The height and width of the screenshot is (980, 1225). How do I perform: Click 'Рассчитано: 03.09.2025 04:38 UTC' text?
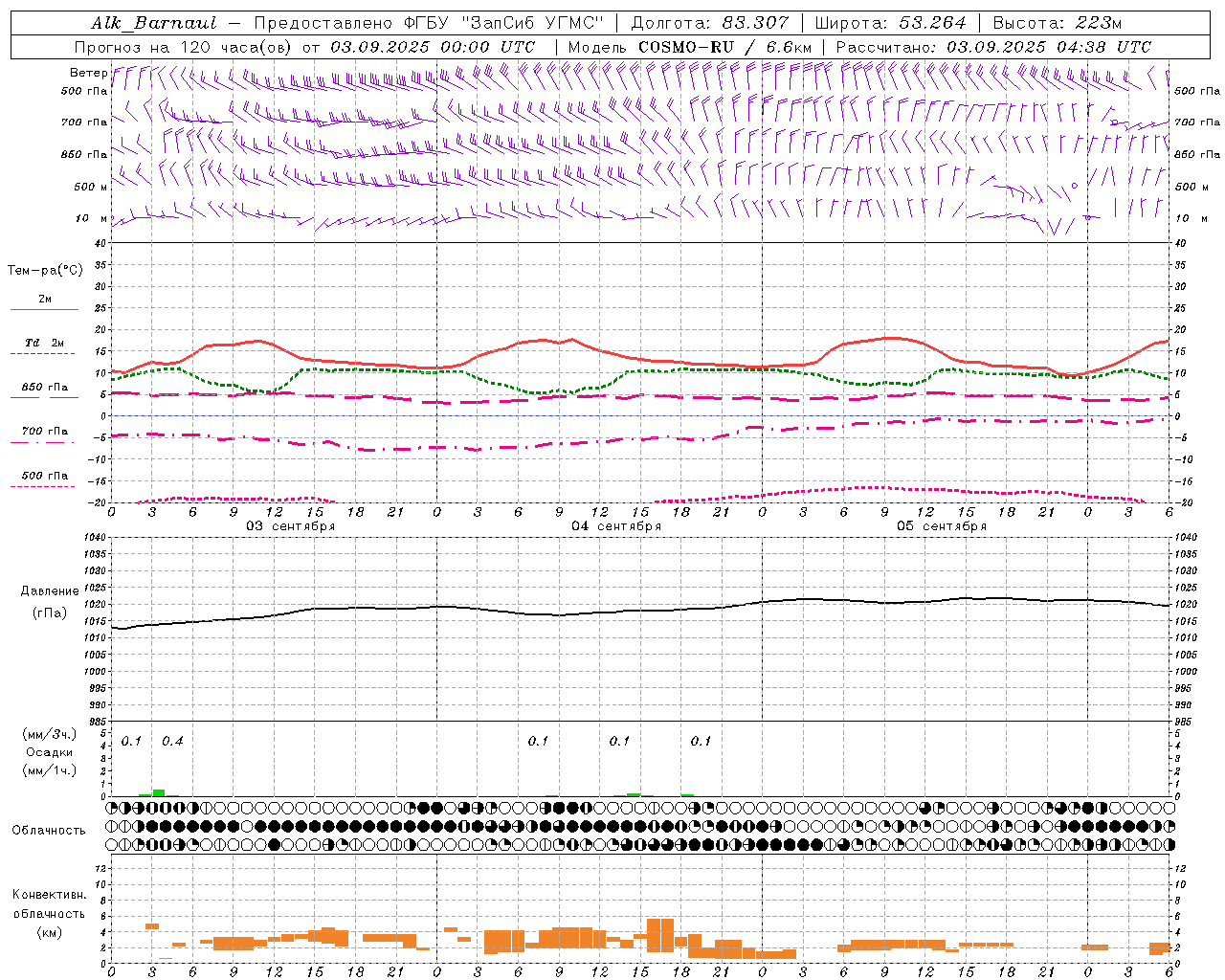point(993,47)
